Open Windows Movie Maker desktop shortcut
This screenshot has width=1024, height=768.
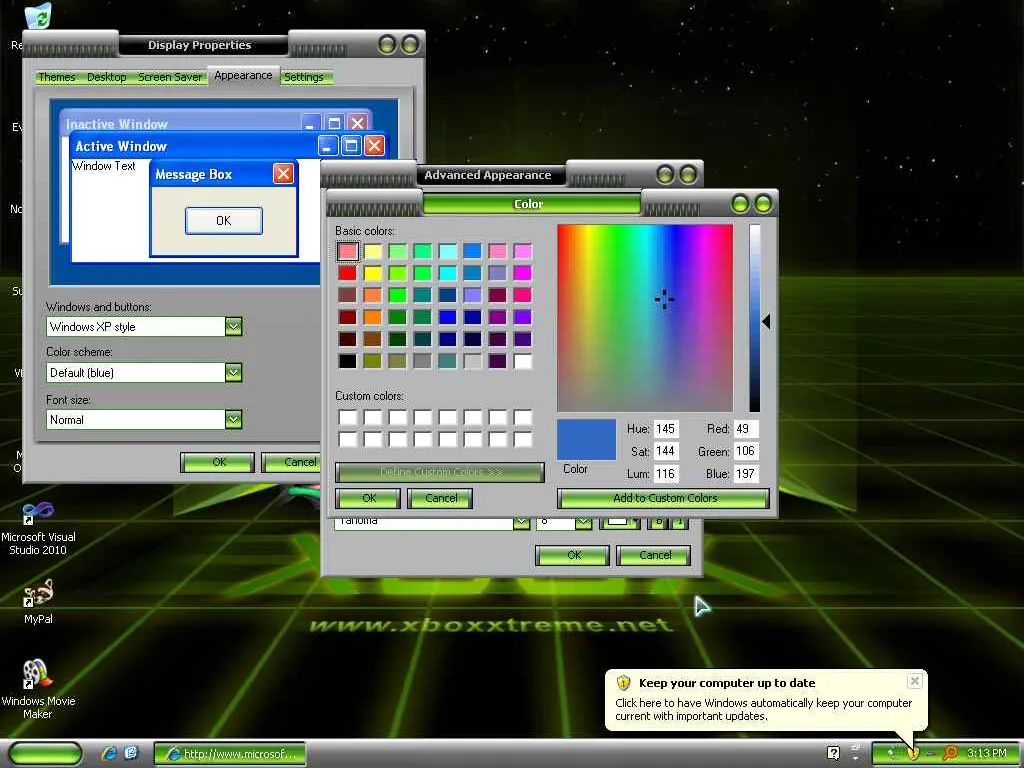coord(38,688)
